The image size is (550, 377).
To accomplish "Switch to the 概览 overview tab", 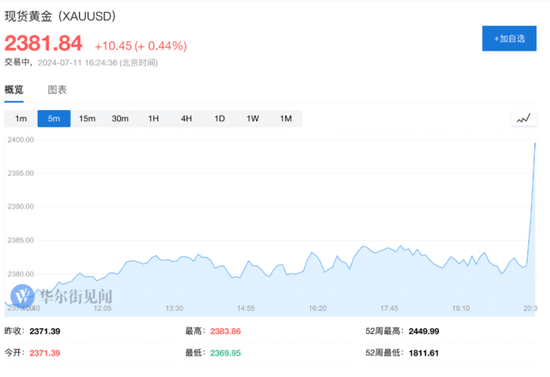I will (14, 90).
